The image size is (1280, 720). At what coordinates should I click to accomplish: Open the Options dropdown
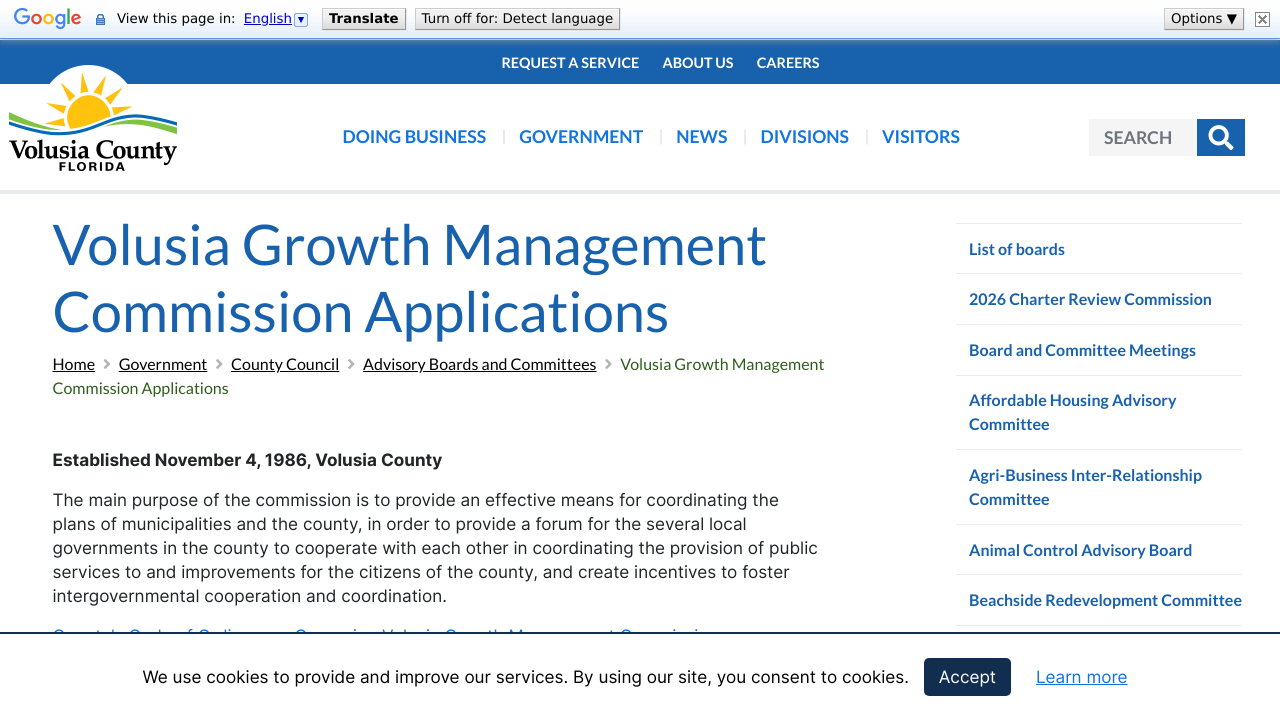[x=1203, y=17]
